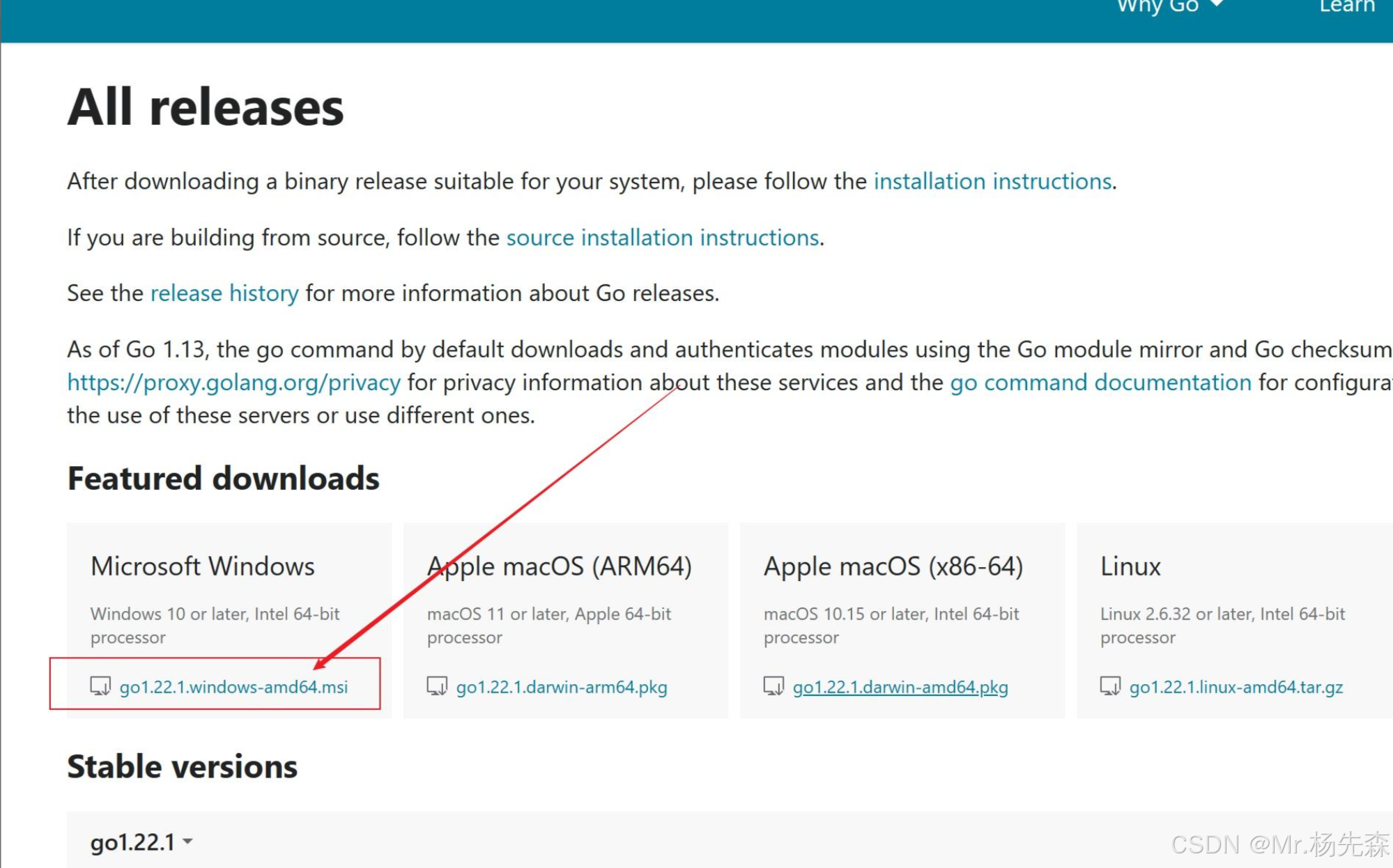Image resolution: width=1393 pixels, height=868 pixels.
Task: Click the Apple macOS (ARM64) card heading
Action: pyautogui.click(x=559, y=566)
